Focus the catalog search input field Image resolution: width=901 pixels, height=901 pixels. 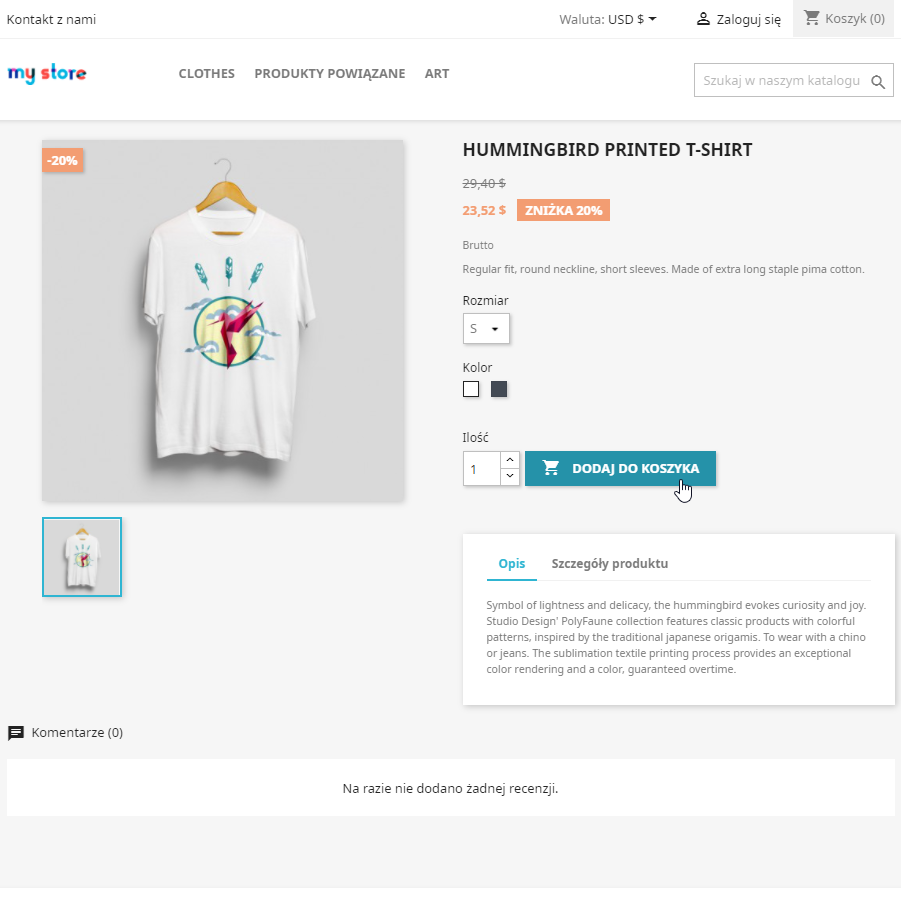781,81
